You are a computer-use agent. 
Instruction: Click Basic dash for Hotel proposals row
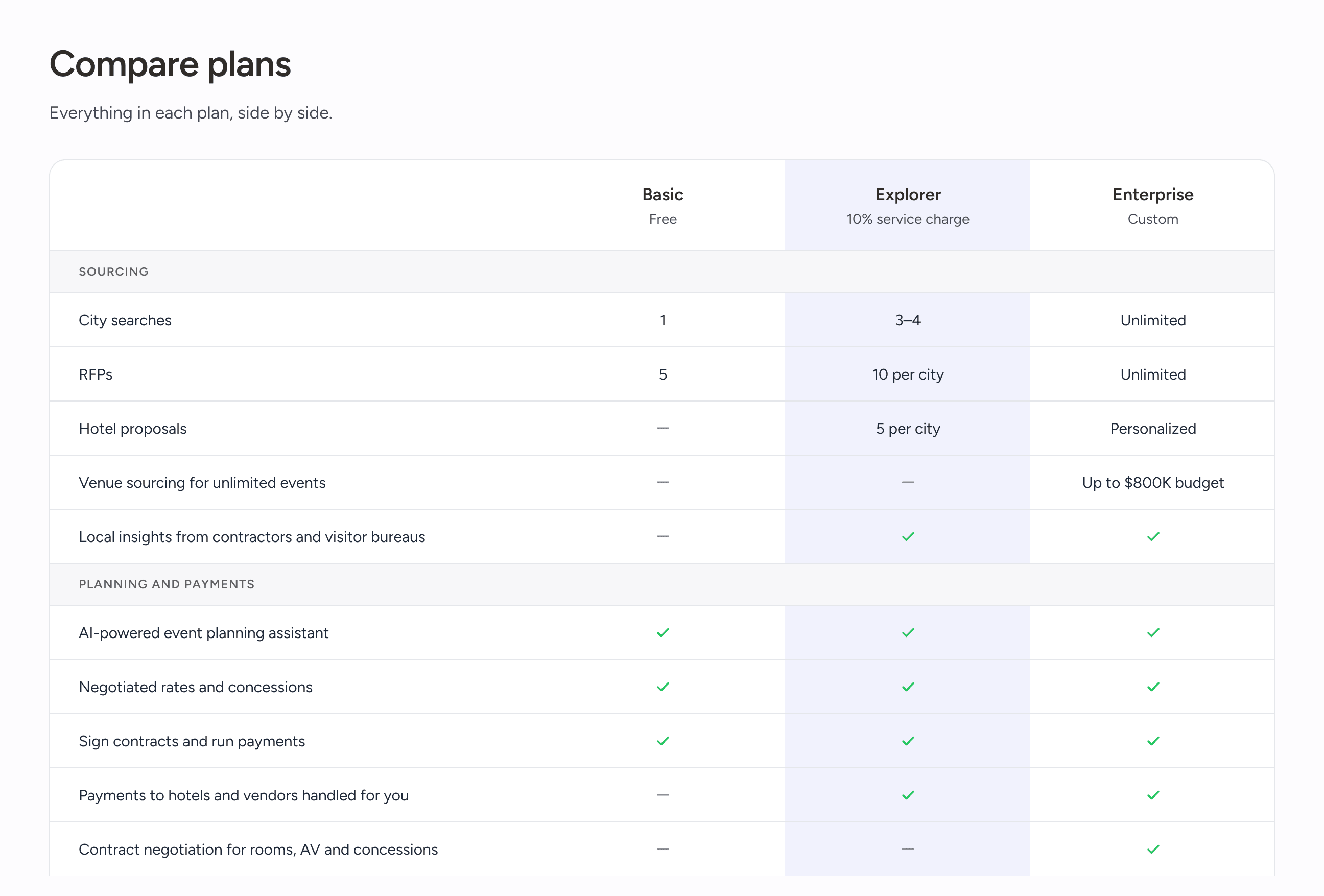pos(663,428)
